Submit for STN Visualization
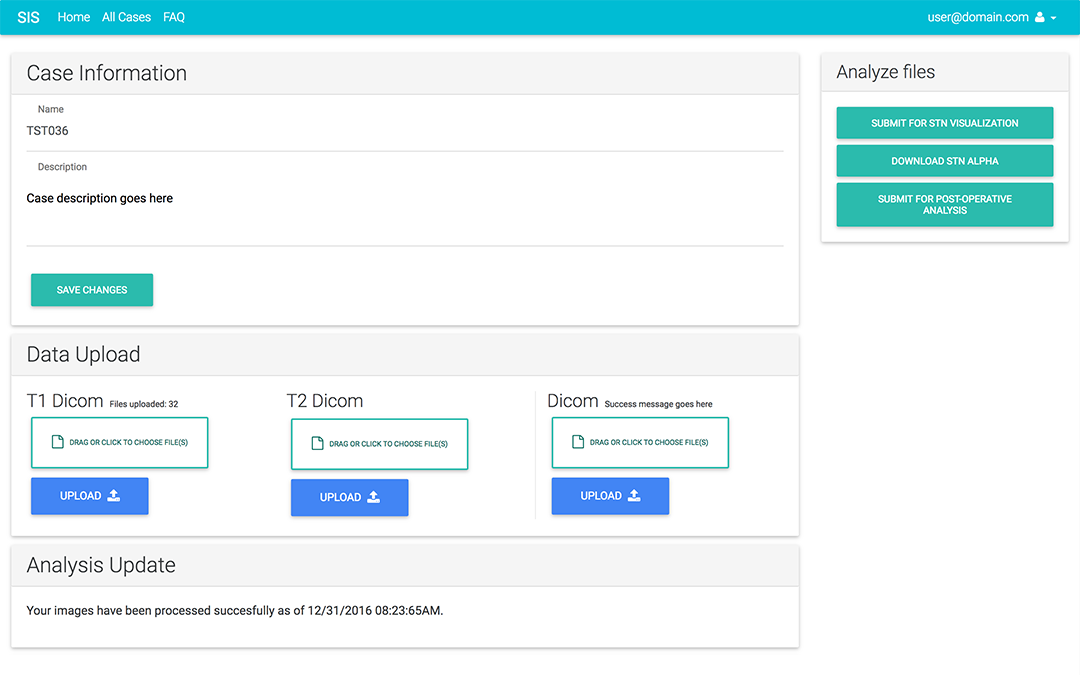The width and height of the screenshot is (1080, 675). point(944,123)
